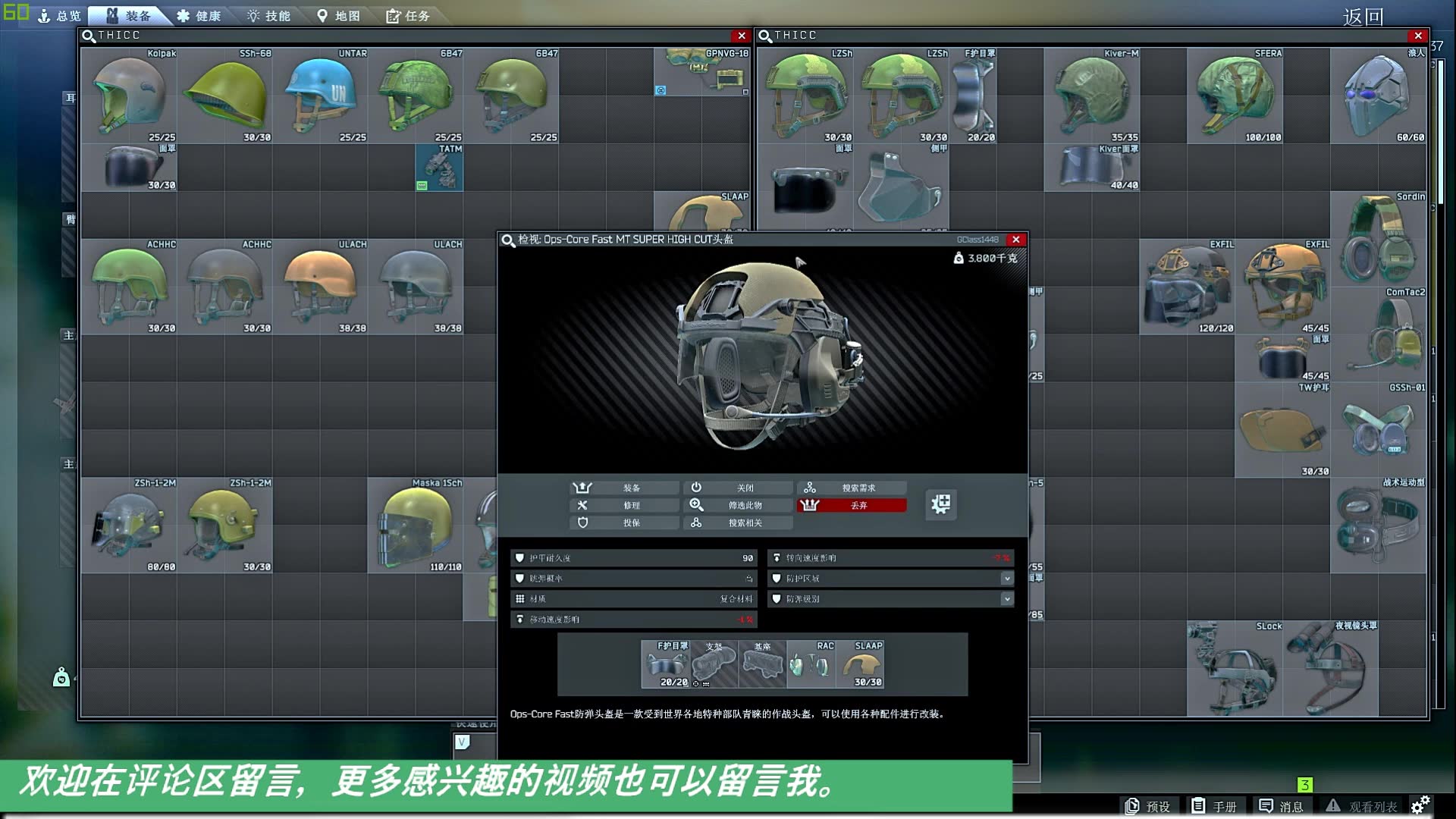1456x819 pixels.
Task: Close the Ops-Core Fast MT inspect window
Action: coord(1015,240)
